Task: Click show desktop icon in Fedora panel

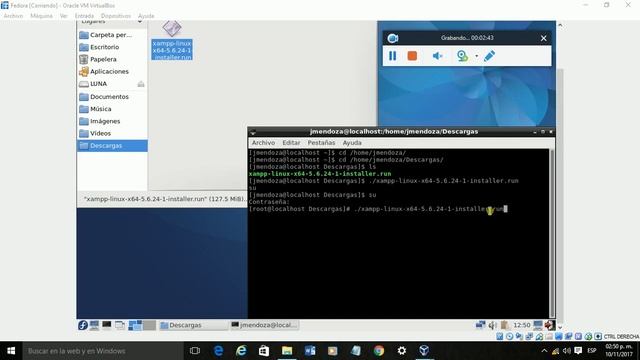Action: (95, 325)
